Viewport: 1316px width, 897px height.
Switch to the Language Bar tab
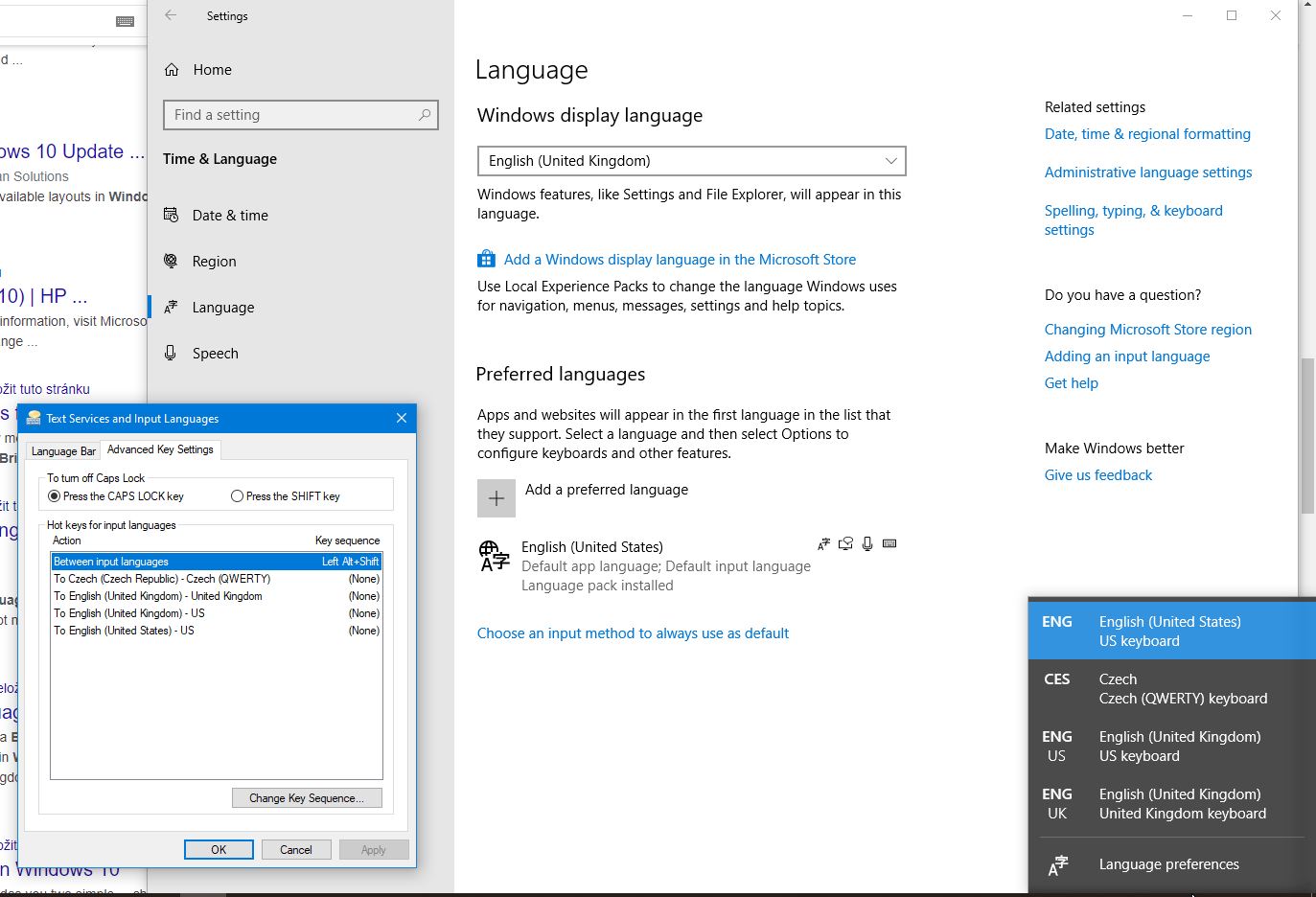[63, 451]
